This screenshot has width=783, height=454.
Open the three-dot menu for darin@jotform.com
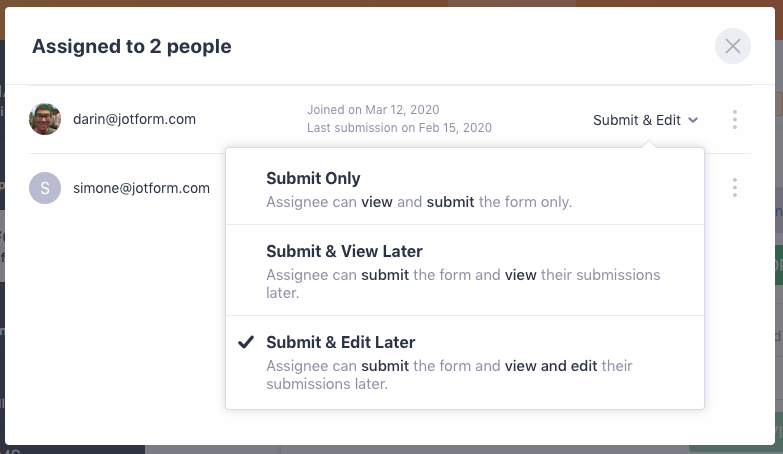tap(735, 120)
